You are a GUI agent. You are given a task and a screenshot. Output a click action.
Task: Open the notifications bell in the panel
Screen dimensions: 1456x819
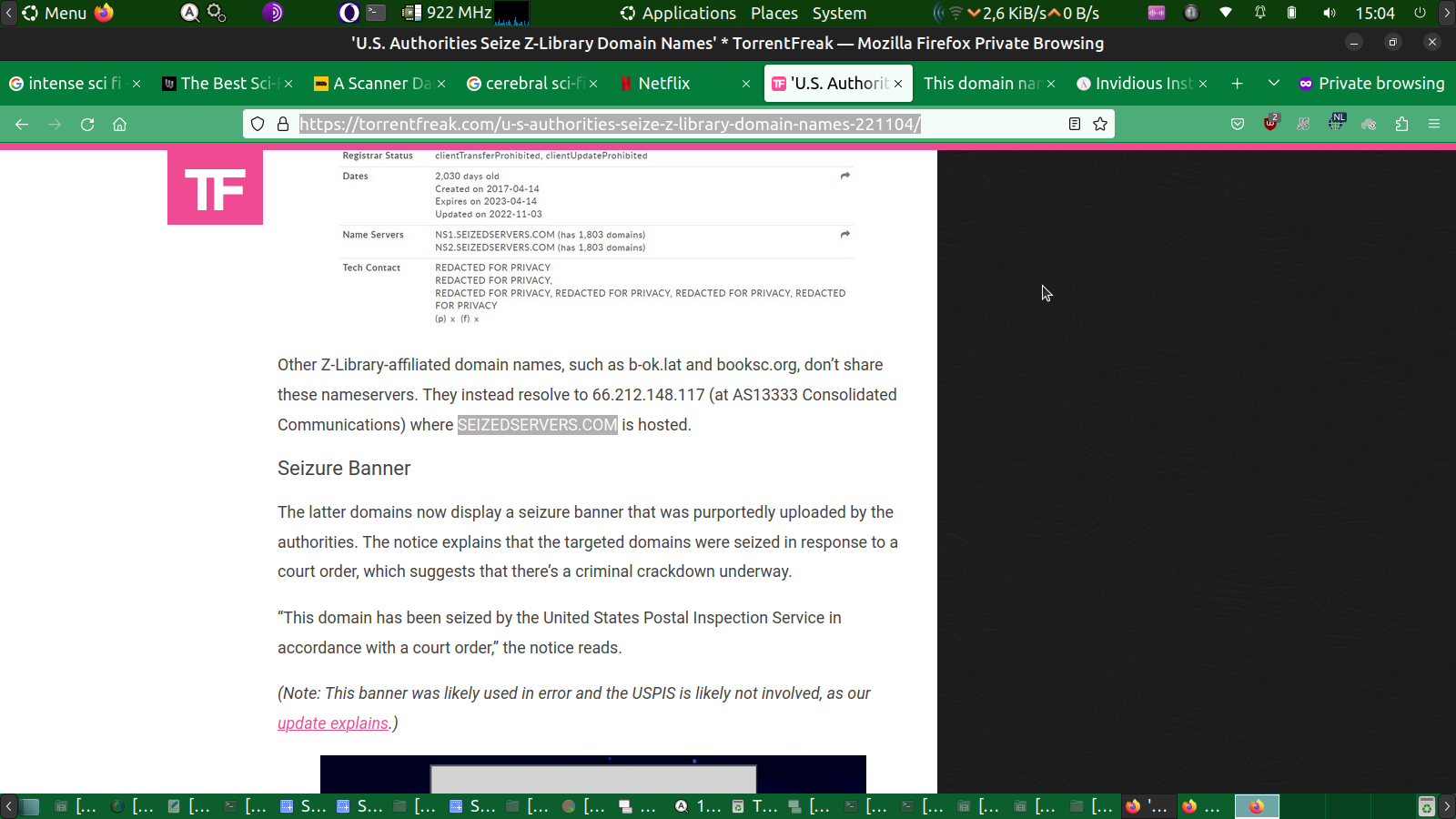click(1260, 13)
